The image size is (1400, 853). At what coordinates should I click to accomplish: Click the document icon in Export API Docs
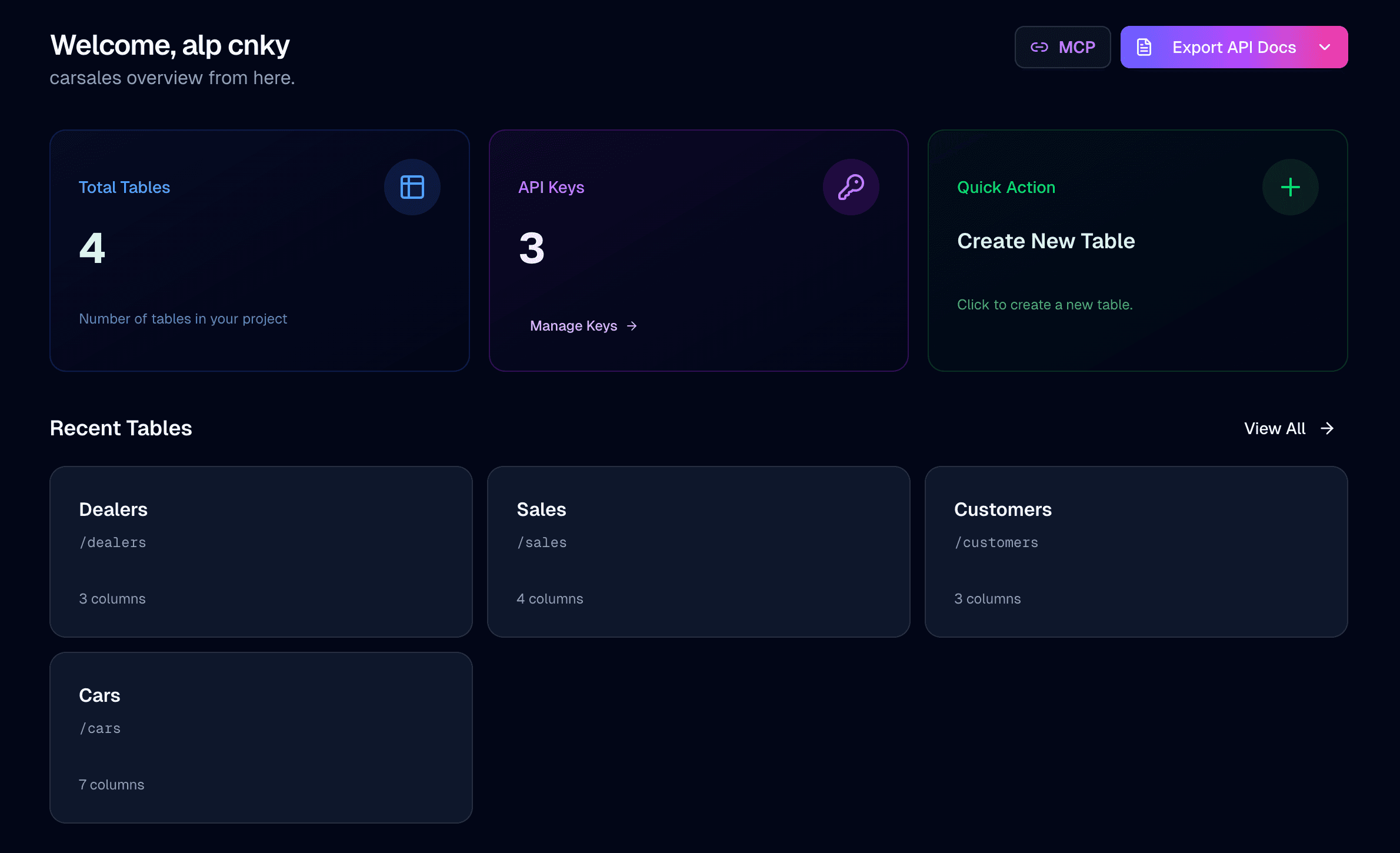[x=1143, y=46]
